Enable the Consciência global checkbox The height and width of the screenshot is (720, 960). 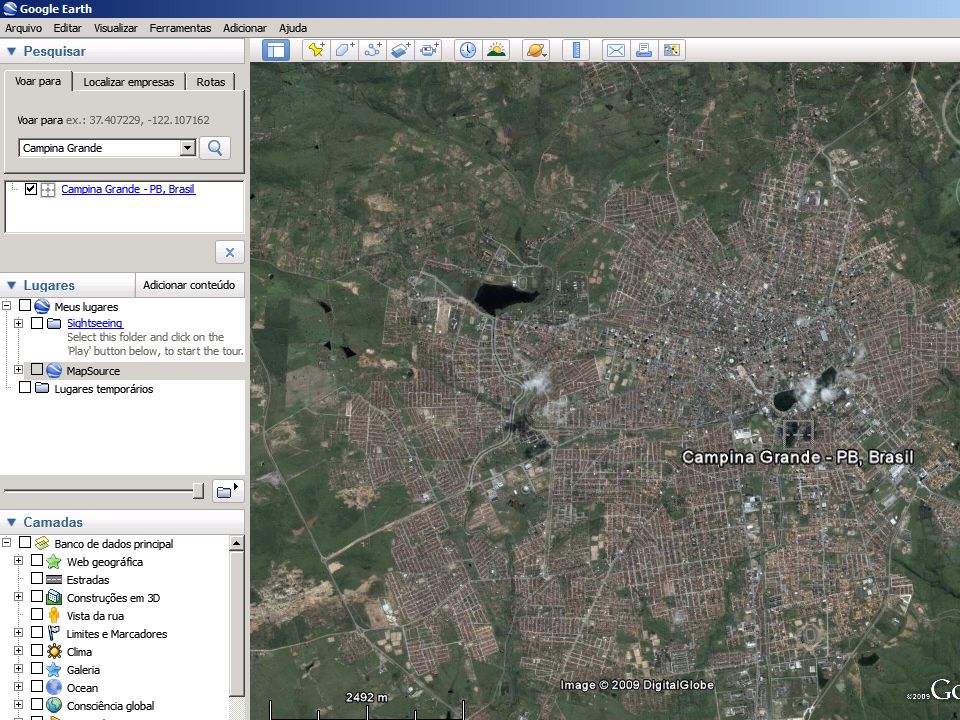click(x=37, y=705)
